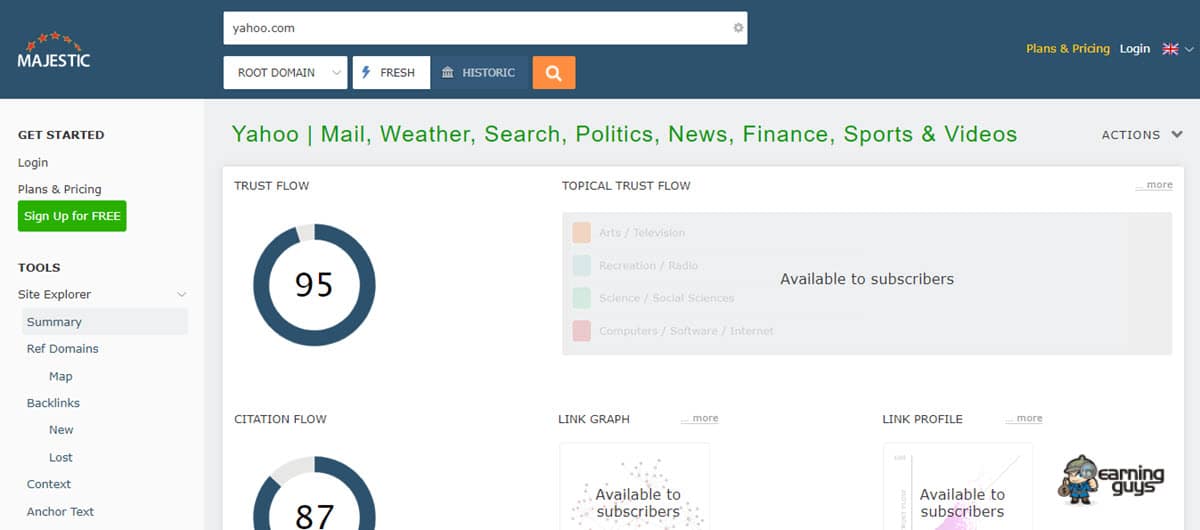Open Plans & Pricing in sidebar

click(60, 189)
